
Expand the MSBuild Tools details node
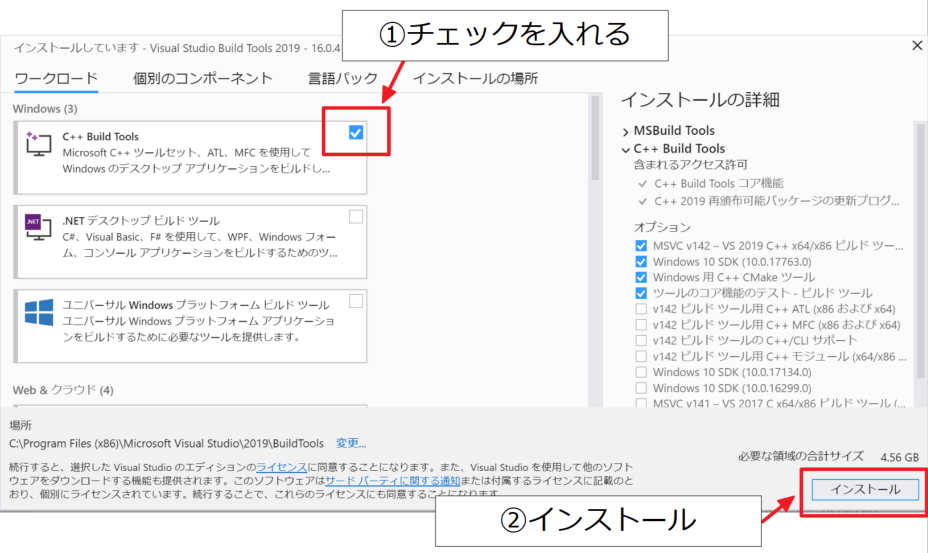626,131
